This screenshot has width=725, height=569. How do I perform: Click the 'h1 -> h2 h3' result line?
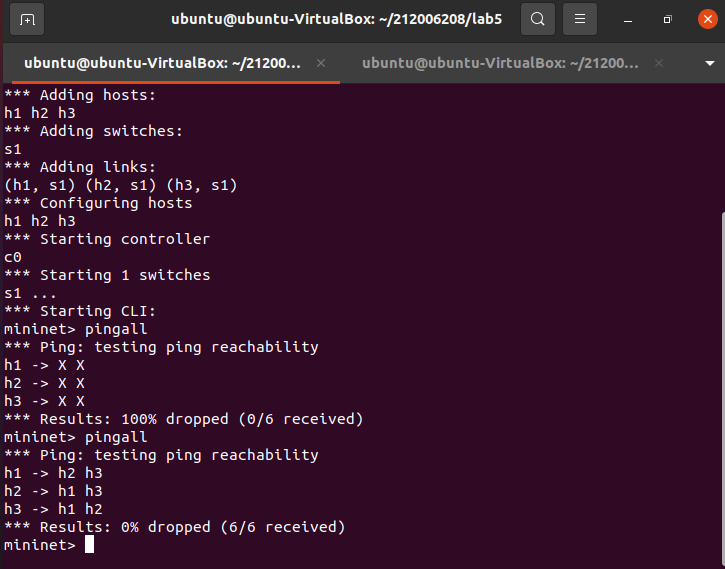tap(53, 473)
